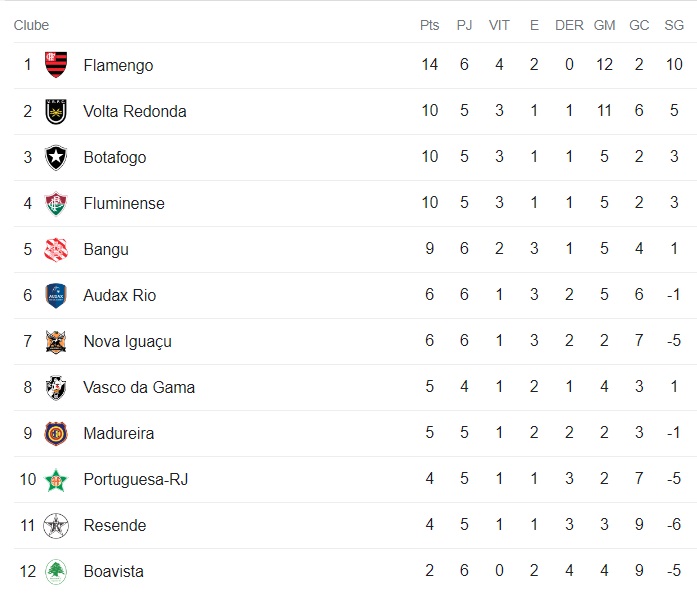Select the Madureira club crest
Image resolution: width=697 pixels, height=599 pixels.
[56, 433]
